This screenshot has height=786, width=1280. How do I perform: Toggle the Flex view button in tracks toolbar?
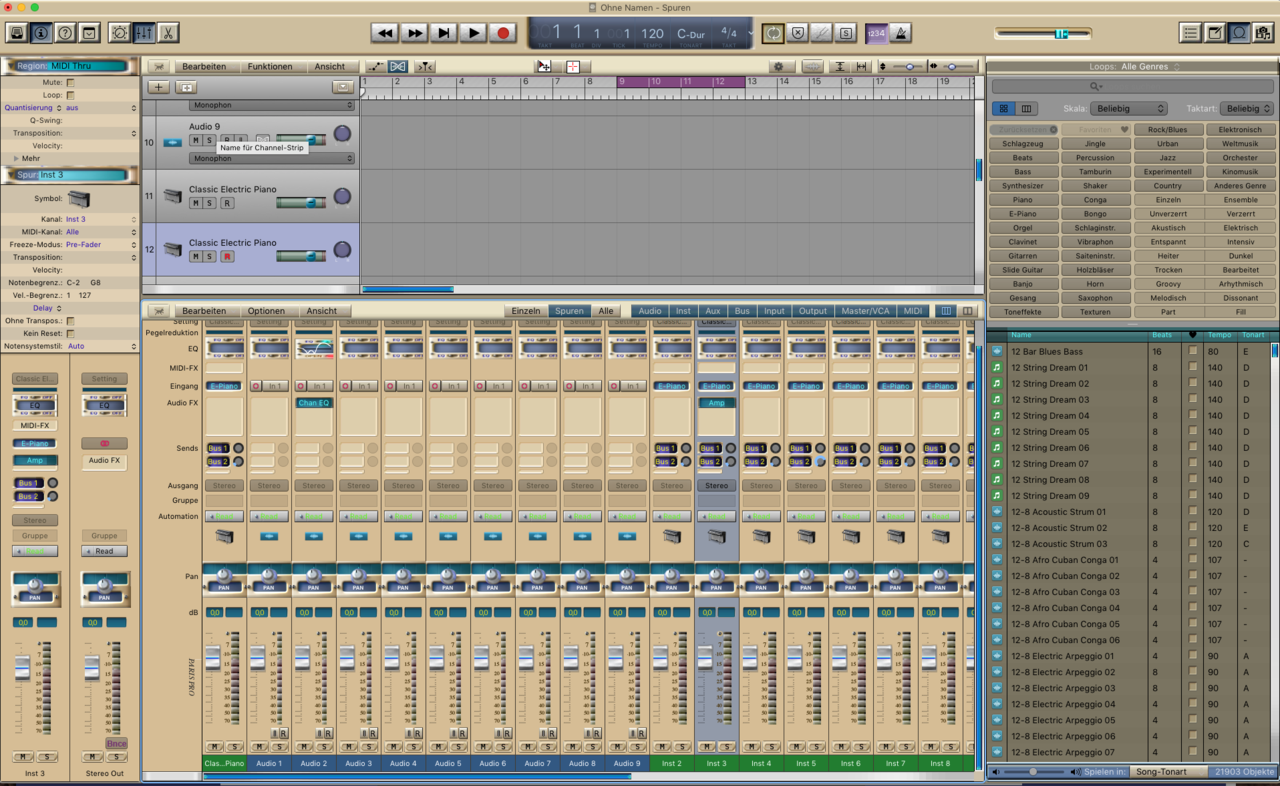[x=398, y=67]
